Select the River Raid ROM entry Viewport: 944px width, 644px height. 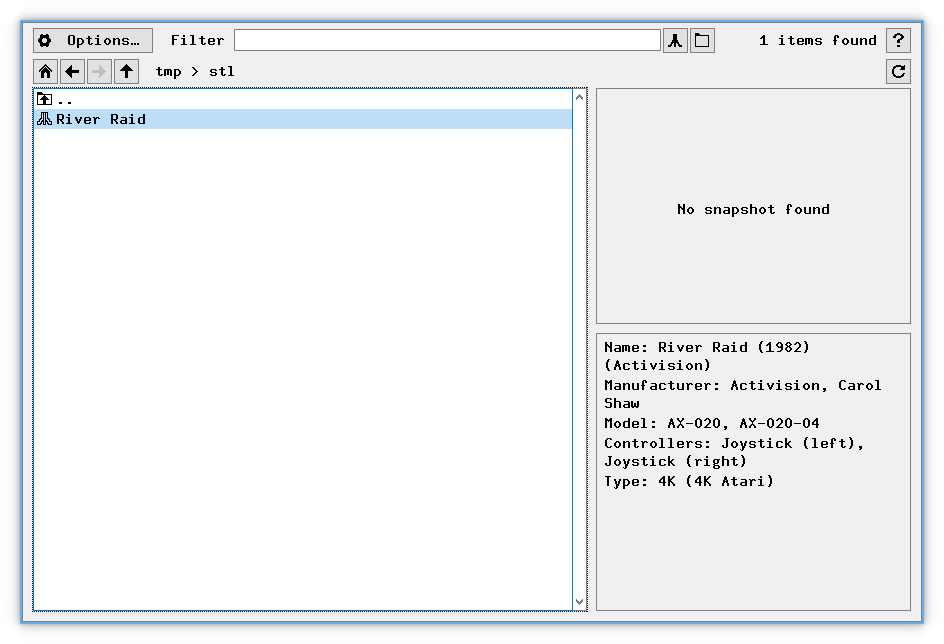303,119
